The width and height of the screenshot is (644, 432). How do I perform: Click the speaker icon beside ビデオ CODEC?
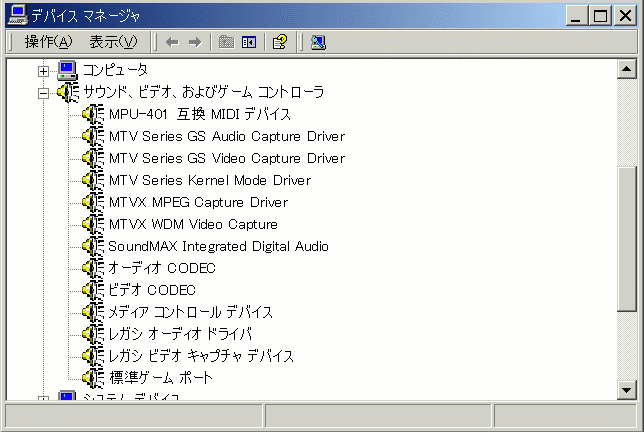click(x=92, y=290)
